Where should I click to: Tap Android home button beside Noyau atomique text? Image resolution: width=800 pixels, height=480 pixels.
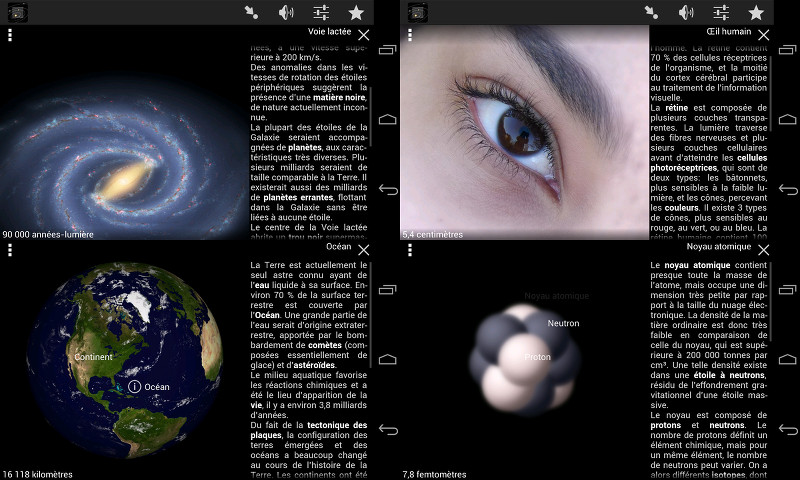point(788,360)
